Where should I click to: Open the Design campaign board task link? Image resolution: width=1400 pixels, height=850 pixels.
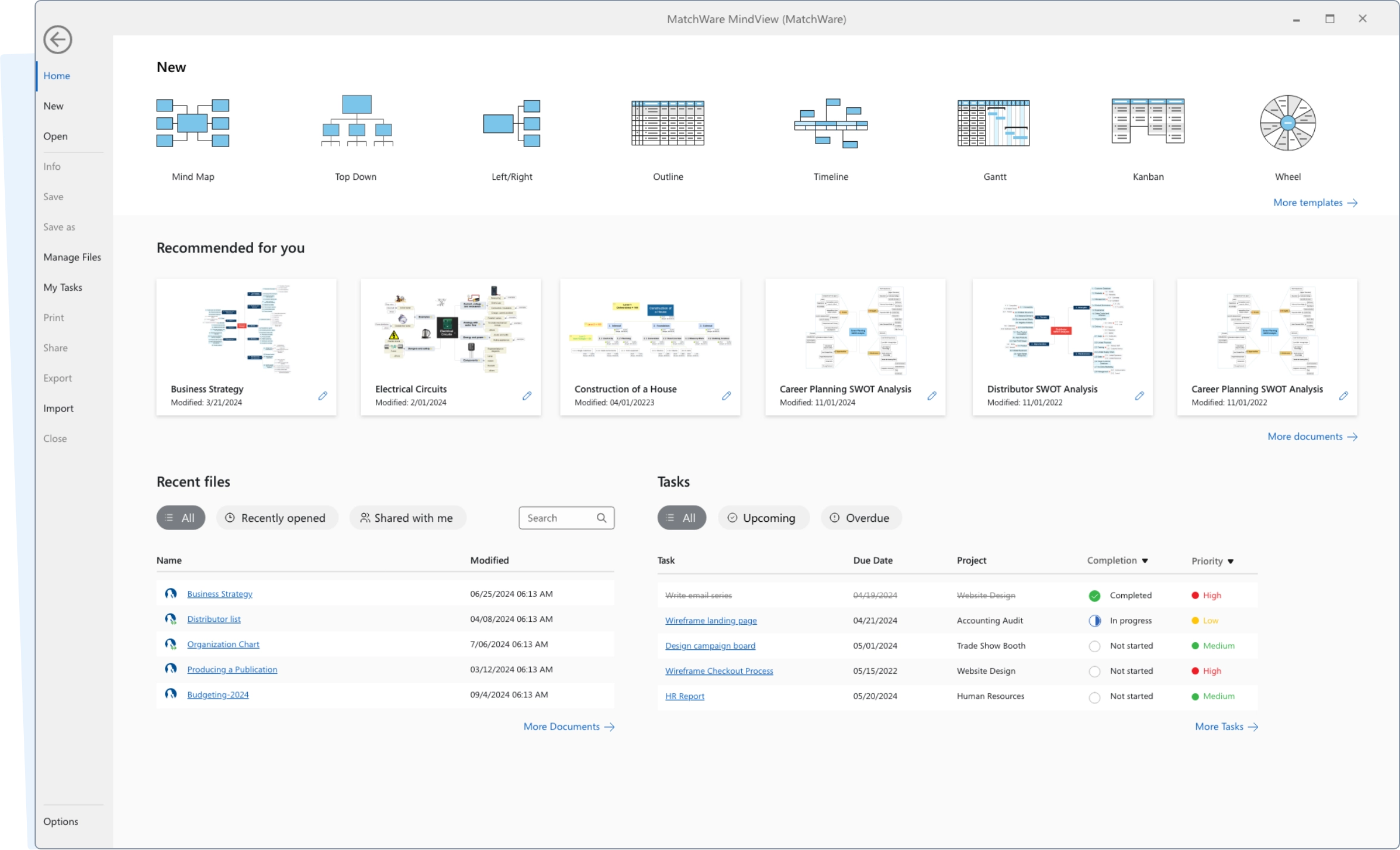(x=710, y=646)
